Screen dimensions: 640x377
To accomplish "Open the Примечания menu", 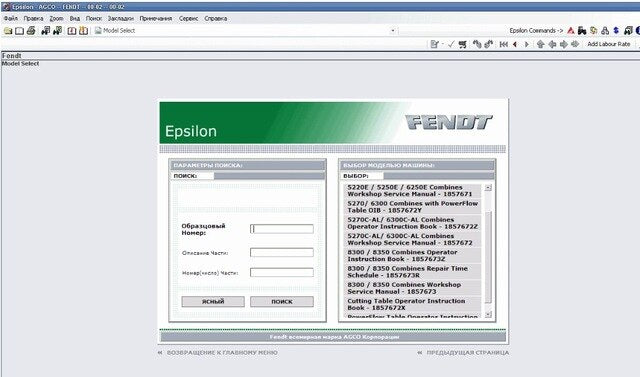I will click(156, 18).
